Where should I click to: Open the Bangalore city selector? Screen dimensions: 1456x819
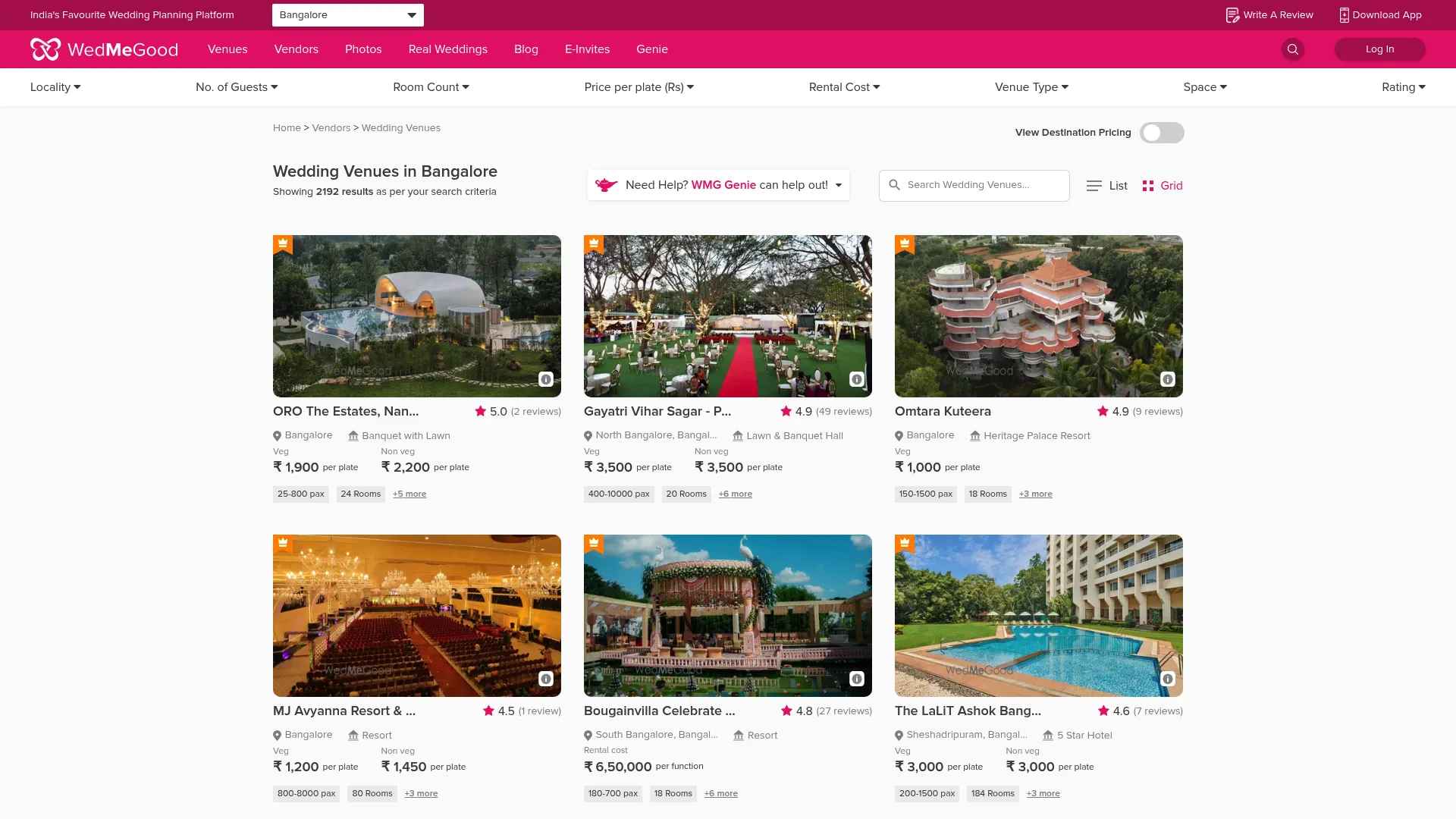click(x=347, y=14)
